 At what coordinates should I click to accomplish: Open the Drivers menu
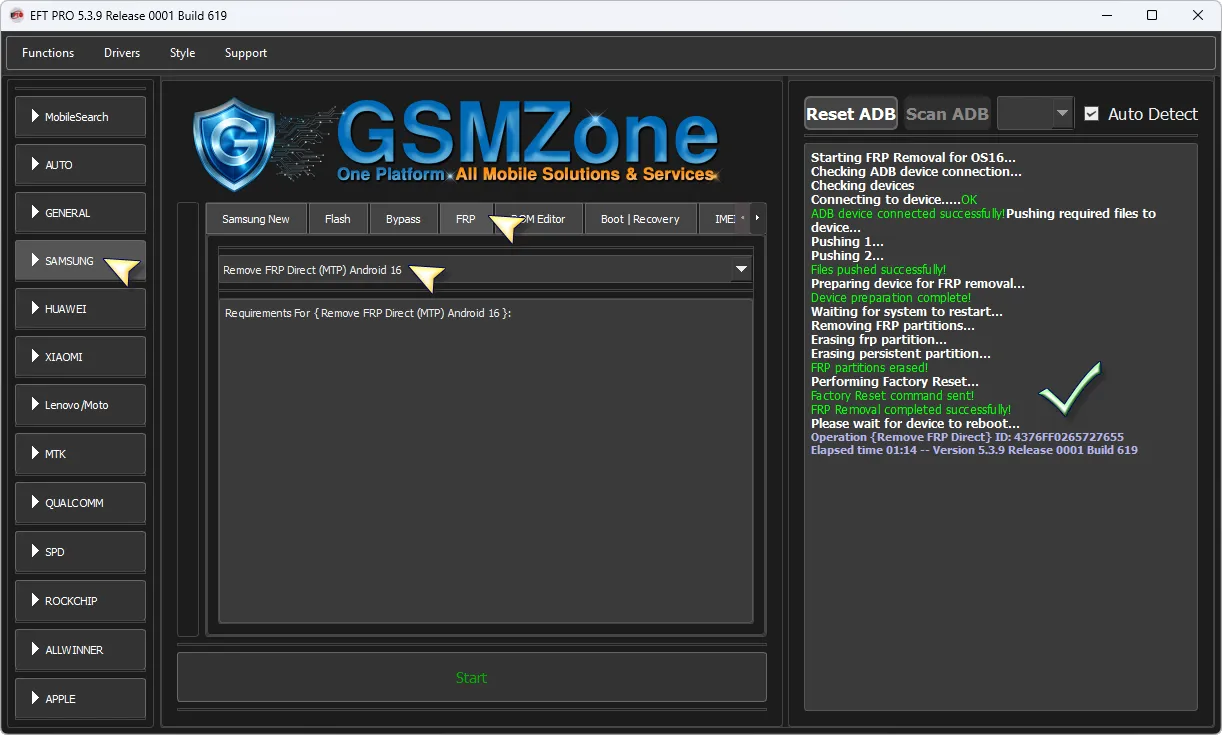tap(122, 53)
